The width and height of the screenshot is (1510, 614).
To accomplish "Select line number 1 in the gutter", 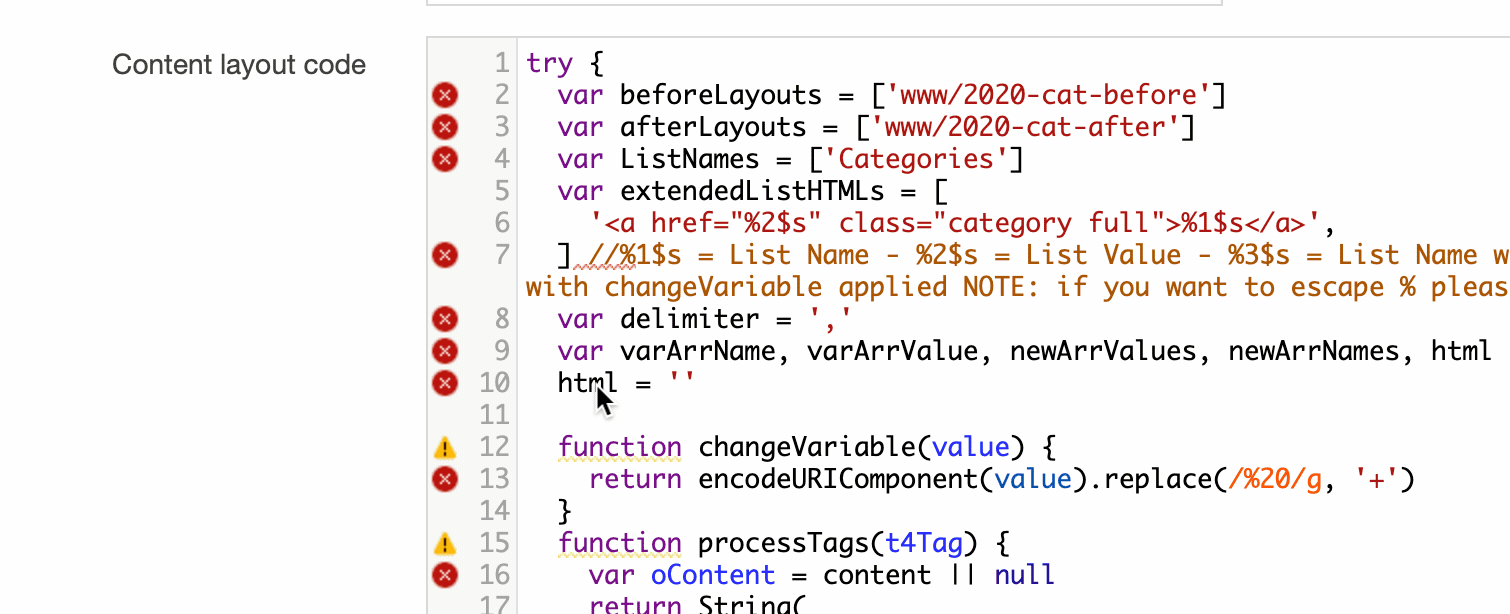I will [x=501, y=63].
